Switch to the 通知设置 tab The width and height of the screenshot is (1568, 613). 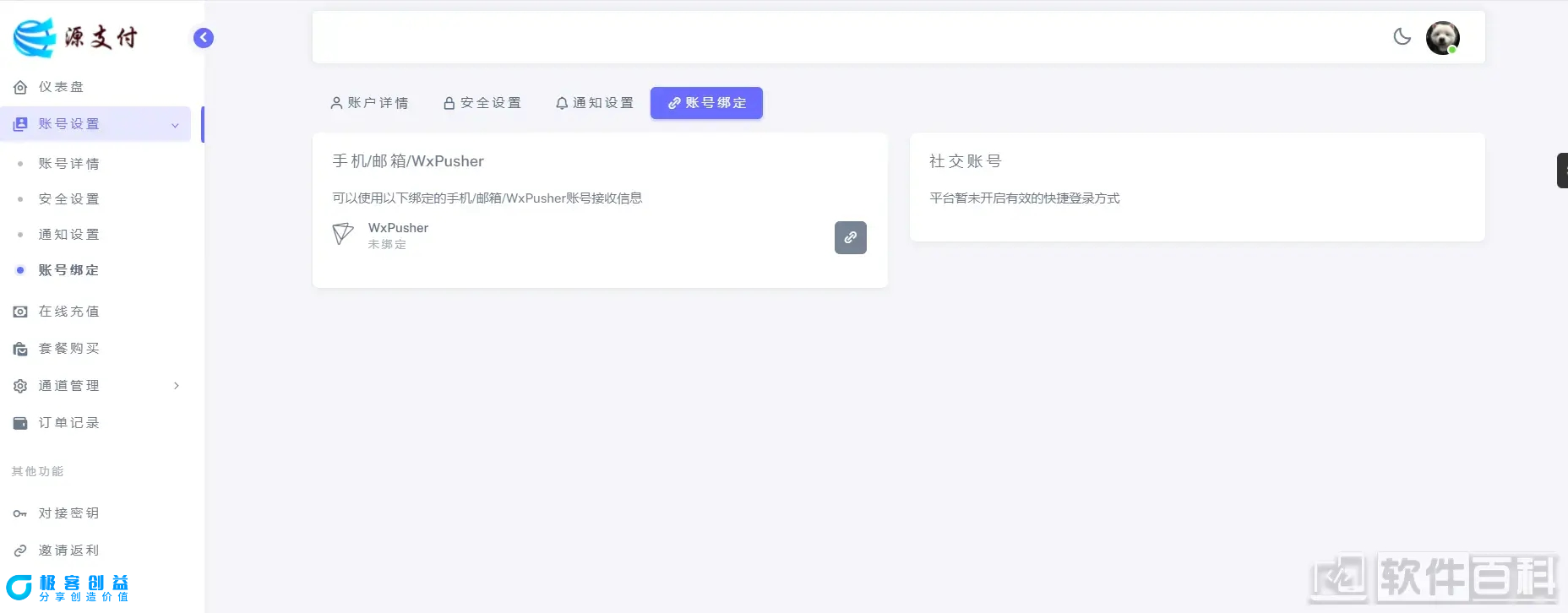click(x=595, y=103)
